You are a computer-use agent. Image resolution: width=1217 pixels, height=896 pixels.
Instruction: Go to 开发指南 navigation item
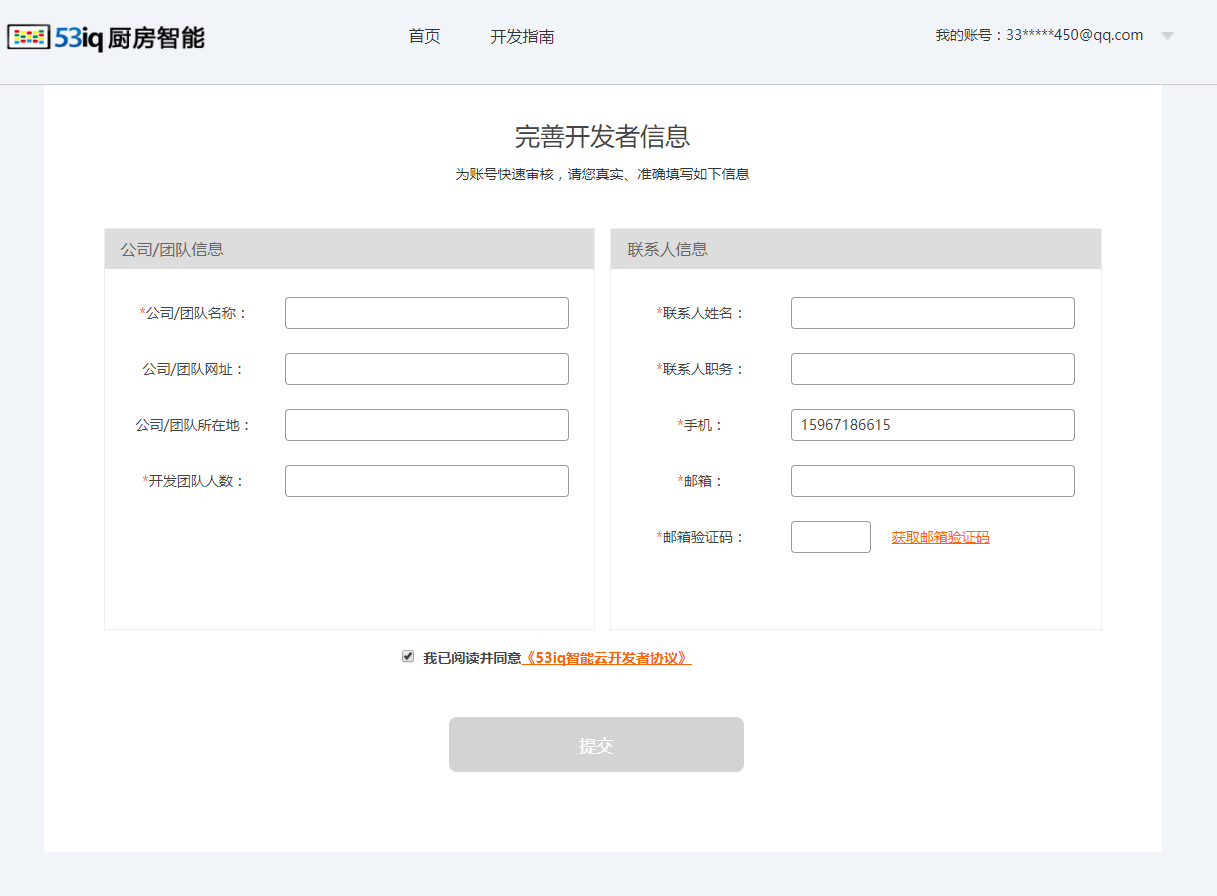point(522,37)
